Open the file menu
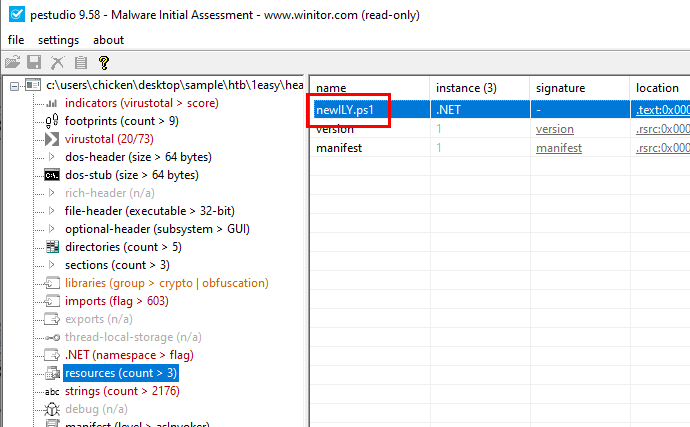The height and width of the screenshot is (427, 690). click(16, 40)
